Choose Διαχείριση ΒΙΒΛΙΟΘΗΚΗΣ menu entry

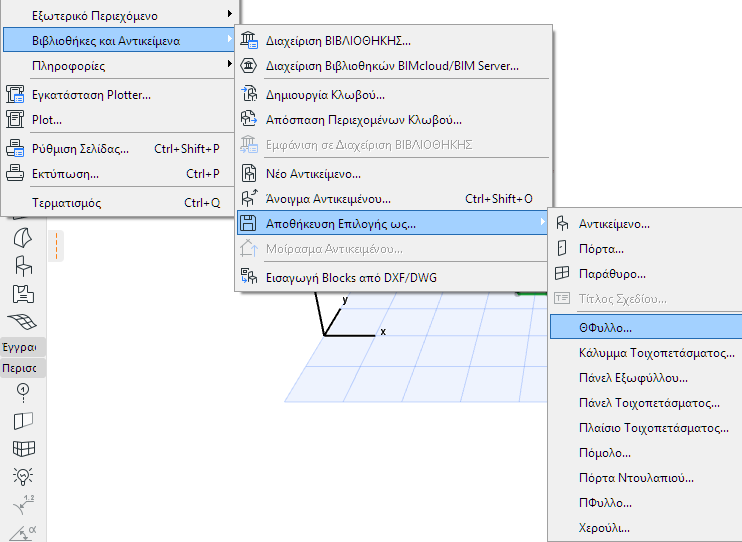pyautogui.click(x=393, y=41)
